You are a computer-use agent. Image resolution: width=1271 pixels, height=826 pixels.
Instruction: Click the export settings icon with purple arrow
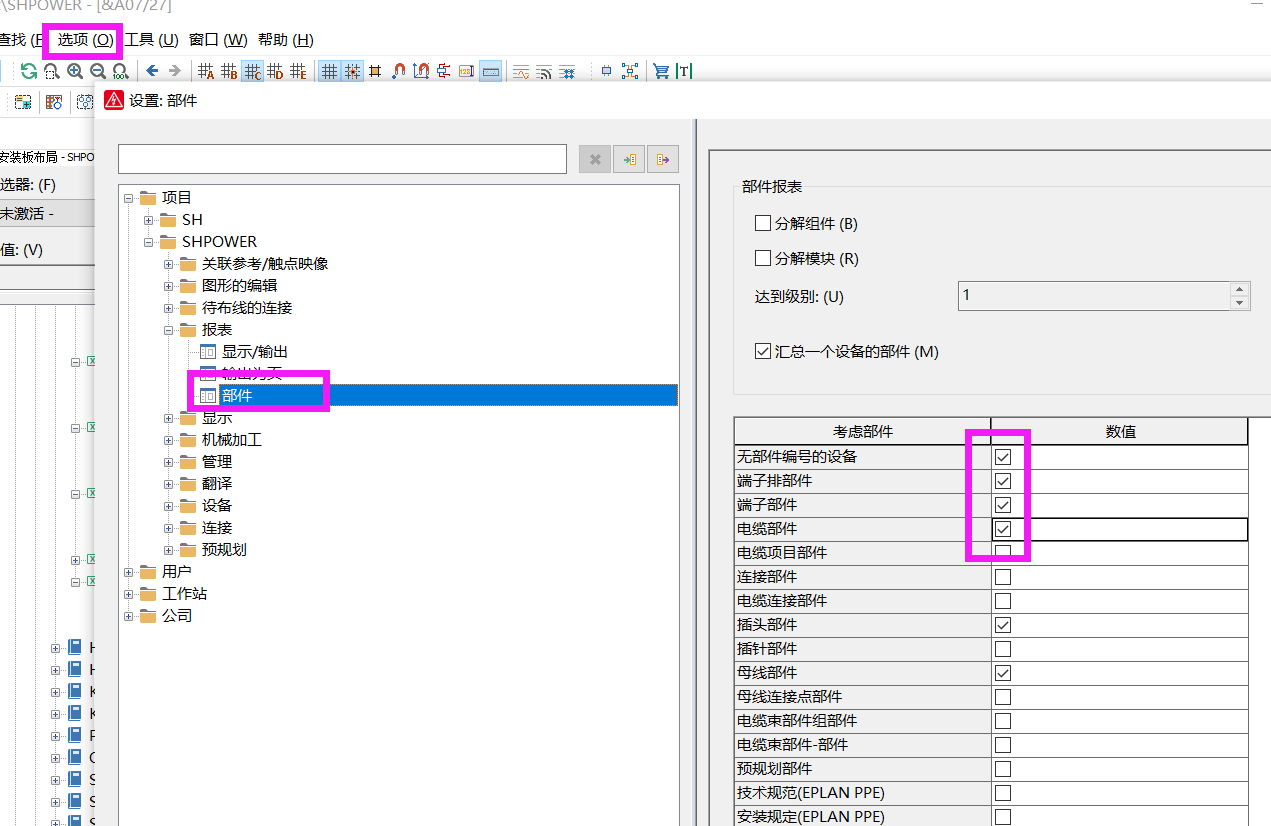click(662, 158)
